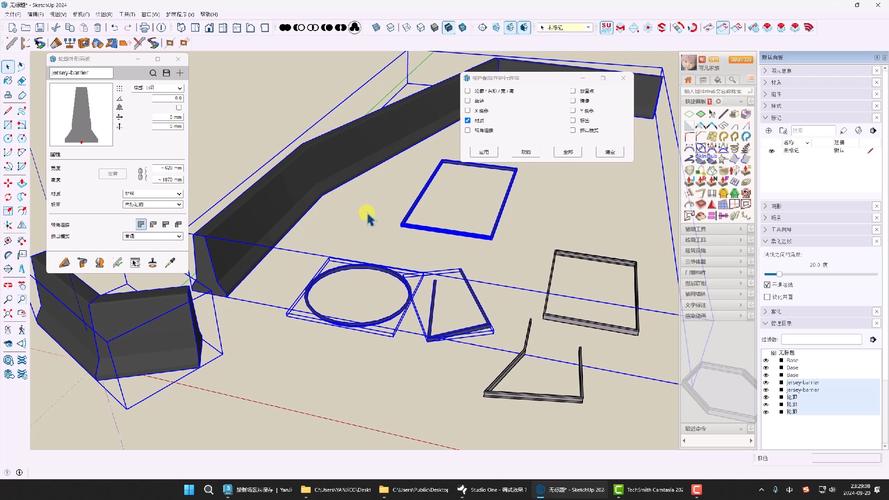Viewport: 889px width, 500px height.
Task: Tick the X offset checkbox in center dialog
Action: [468, 111]
